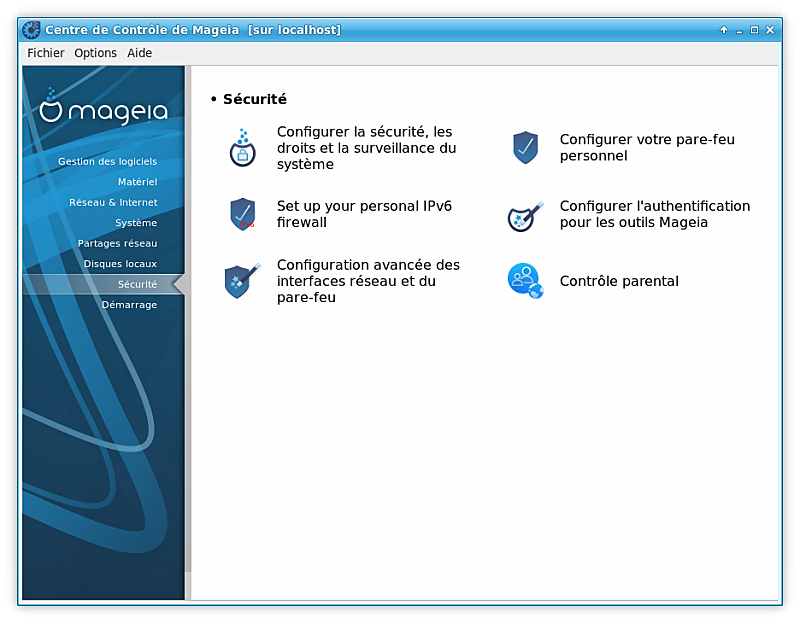Click the Mageia logo in sidebar
Image resolution: width=800 pixels, height=623 pixels.
coord(104,108)
